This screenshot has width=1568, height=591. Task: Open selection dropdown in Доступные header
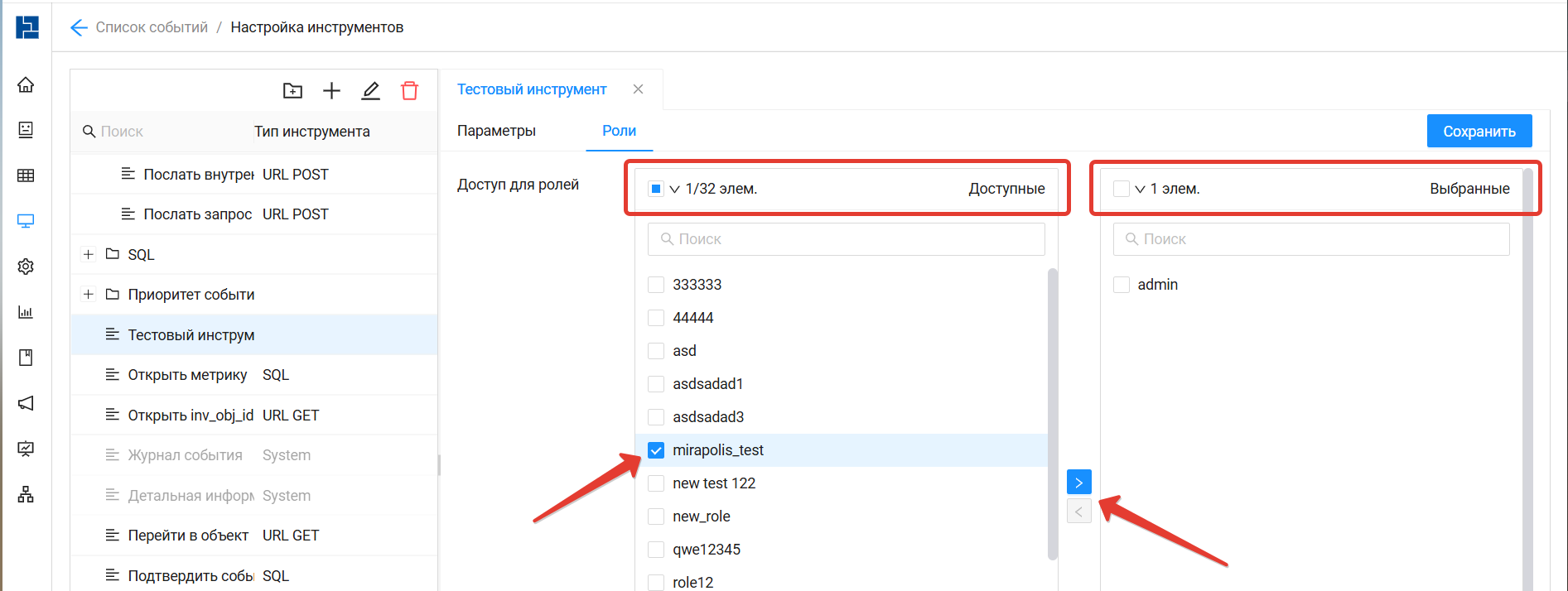pos(674,190)
